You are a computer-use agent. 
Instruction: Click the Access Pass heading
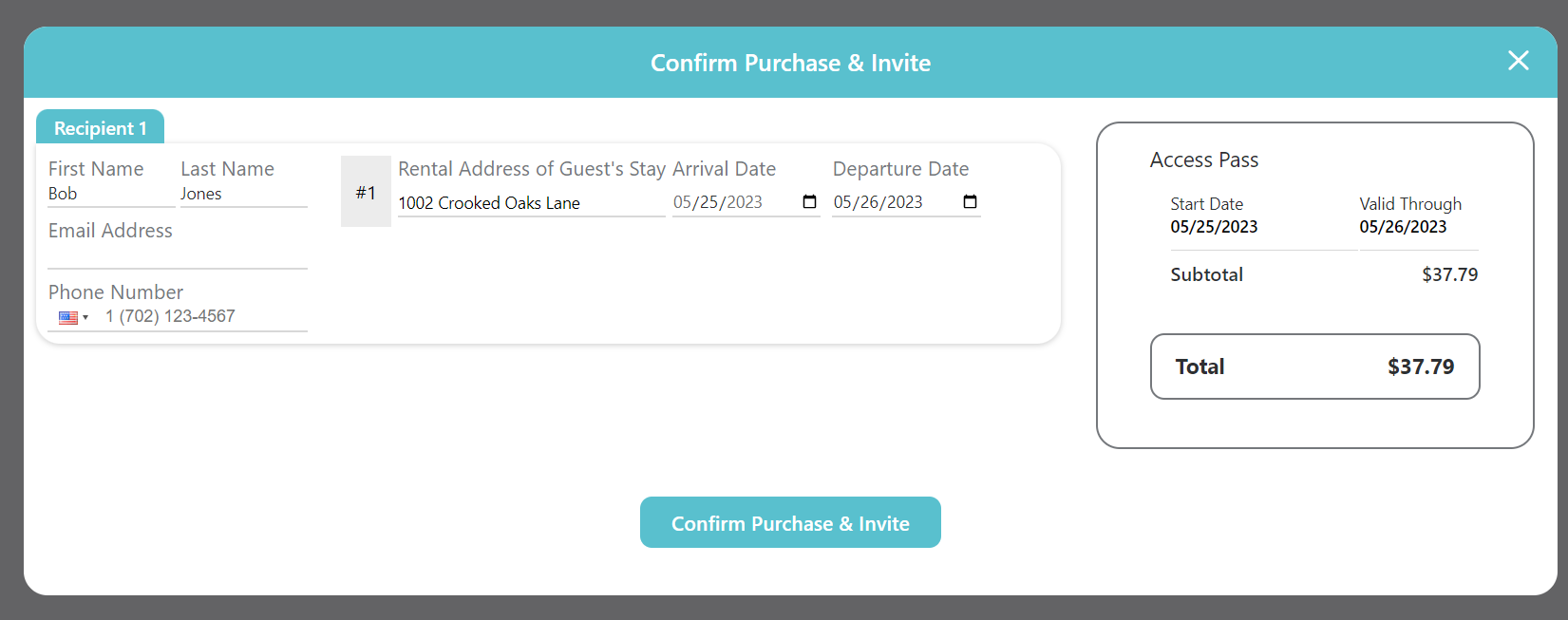pos(1203,160)
